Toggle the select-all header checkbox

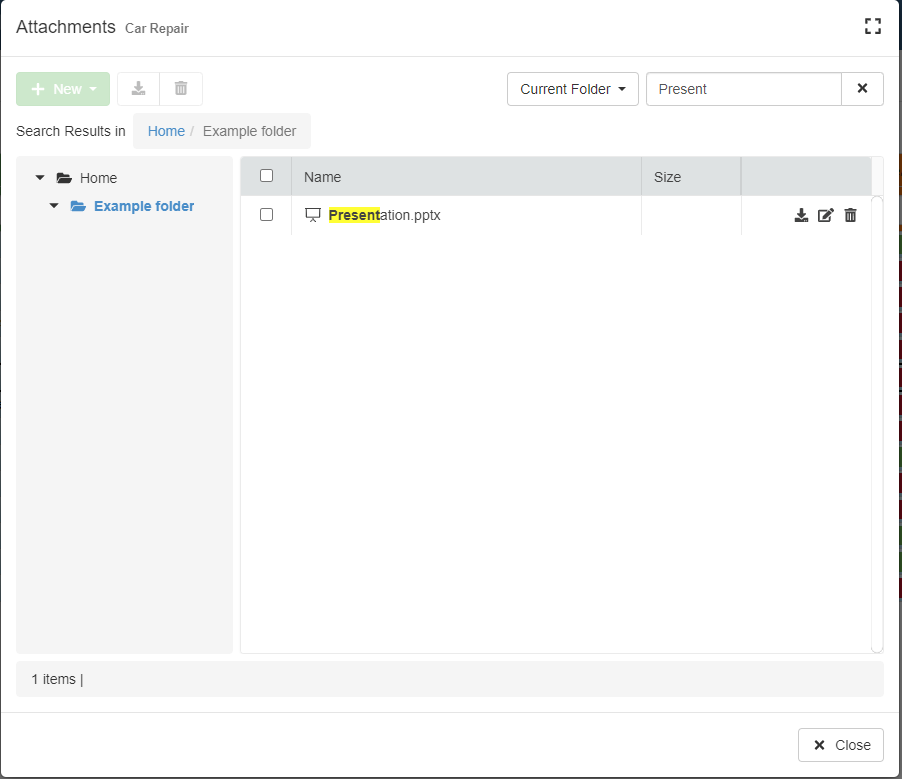[266, 176]
